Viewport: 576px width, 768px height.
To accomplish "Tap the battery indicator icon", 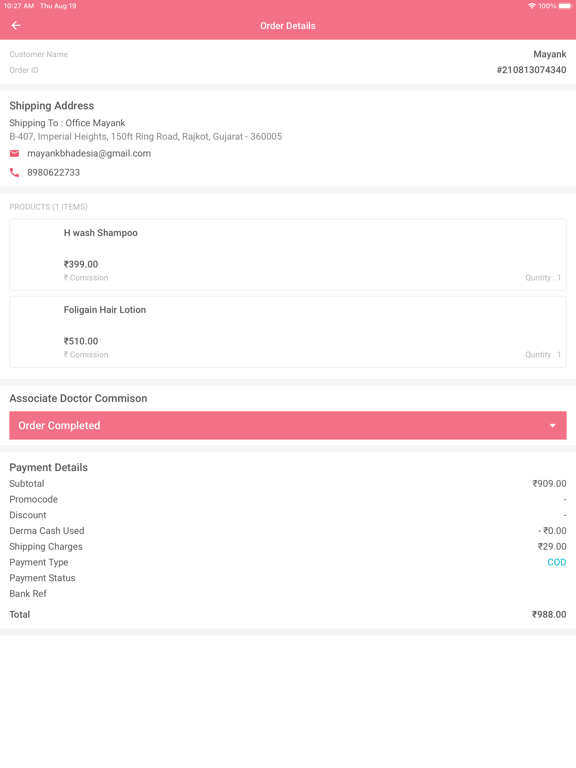I will tap(565, 6).
